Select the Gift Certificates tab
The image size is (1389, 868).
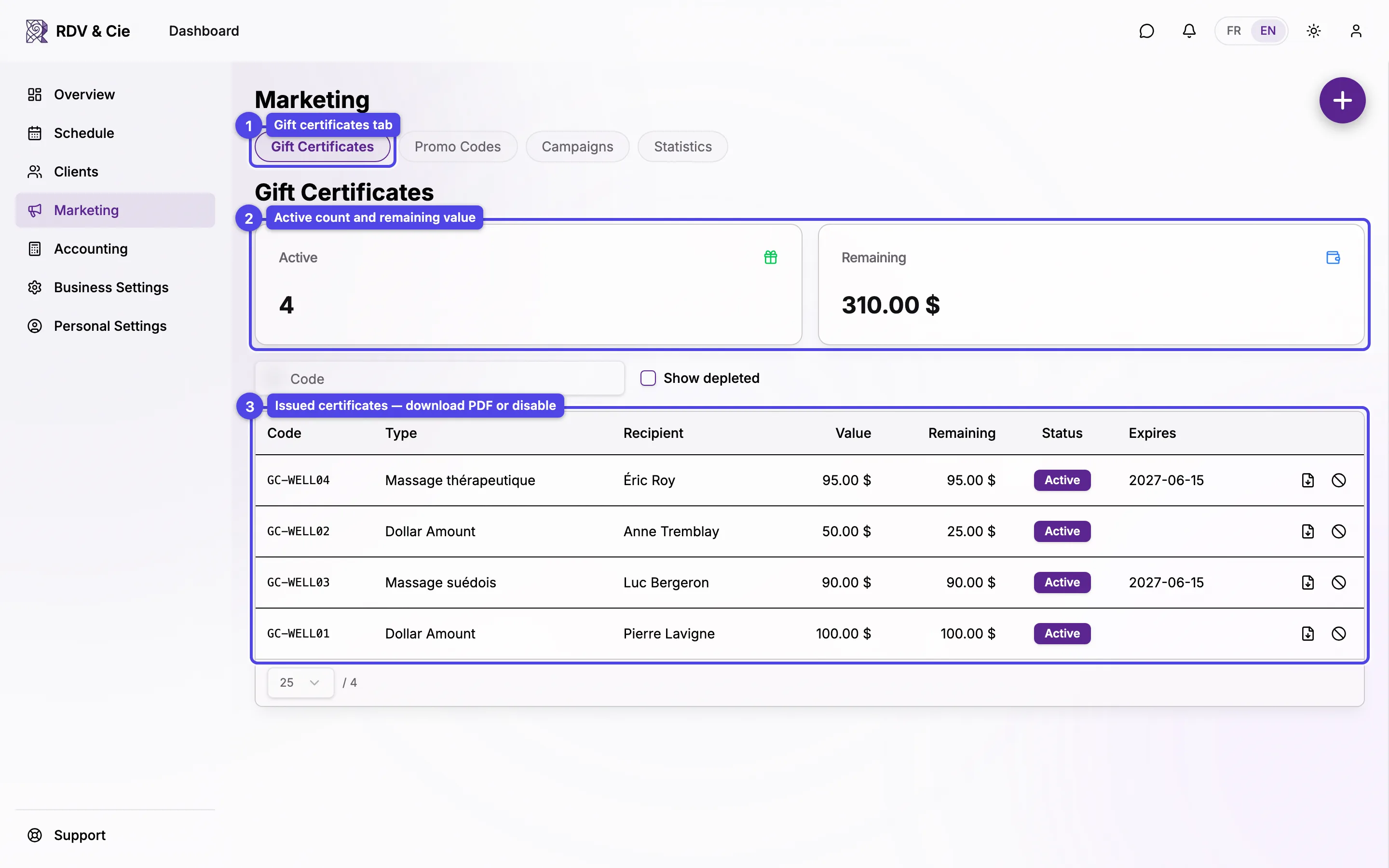tap(323, 147)
